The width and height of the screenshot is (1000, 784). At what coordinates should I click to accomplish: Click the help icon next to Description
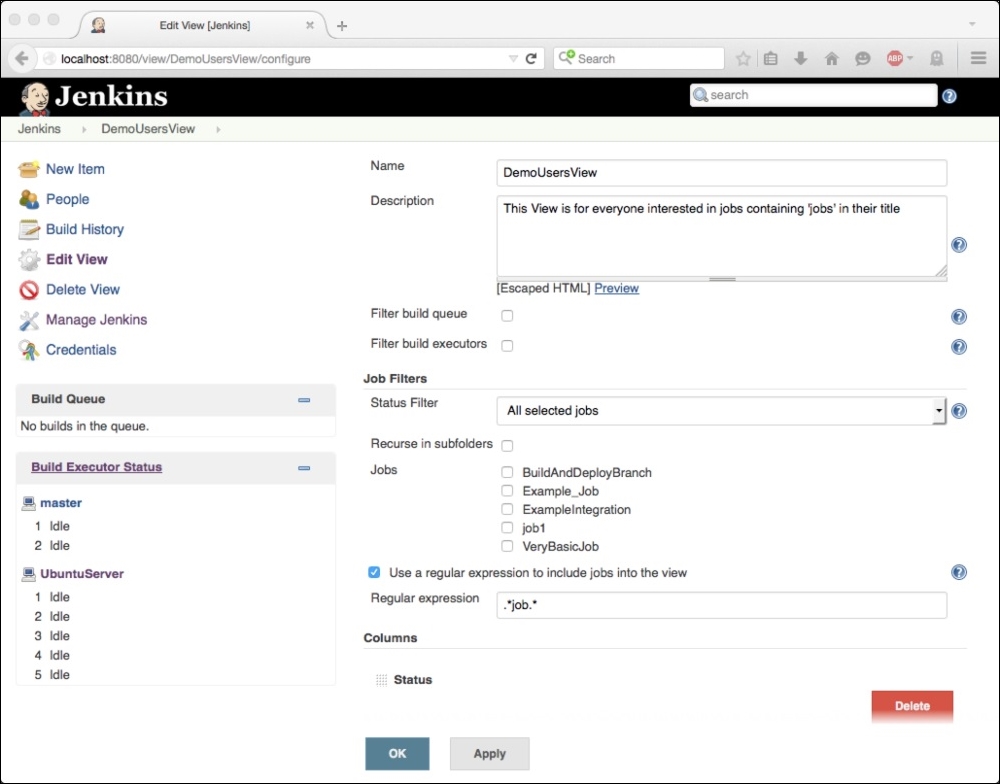click(x=958, y=244)
